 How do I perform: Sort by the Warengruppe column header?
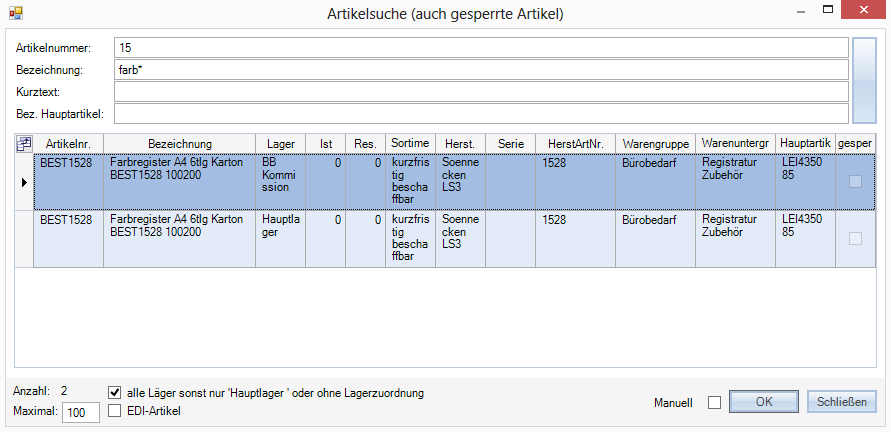coord(655,144)
